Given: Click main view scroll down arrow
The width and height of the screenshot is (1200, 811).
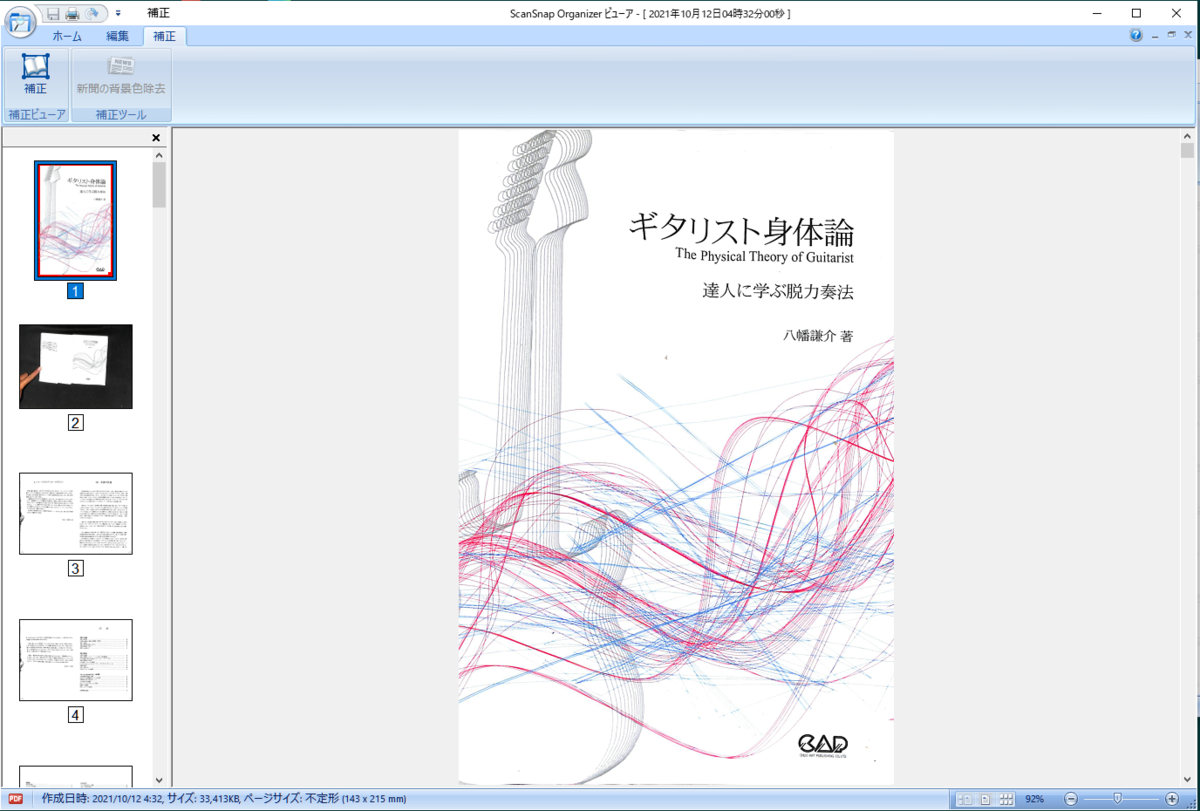Looking at the screenshot, I should point(1187,779).
